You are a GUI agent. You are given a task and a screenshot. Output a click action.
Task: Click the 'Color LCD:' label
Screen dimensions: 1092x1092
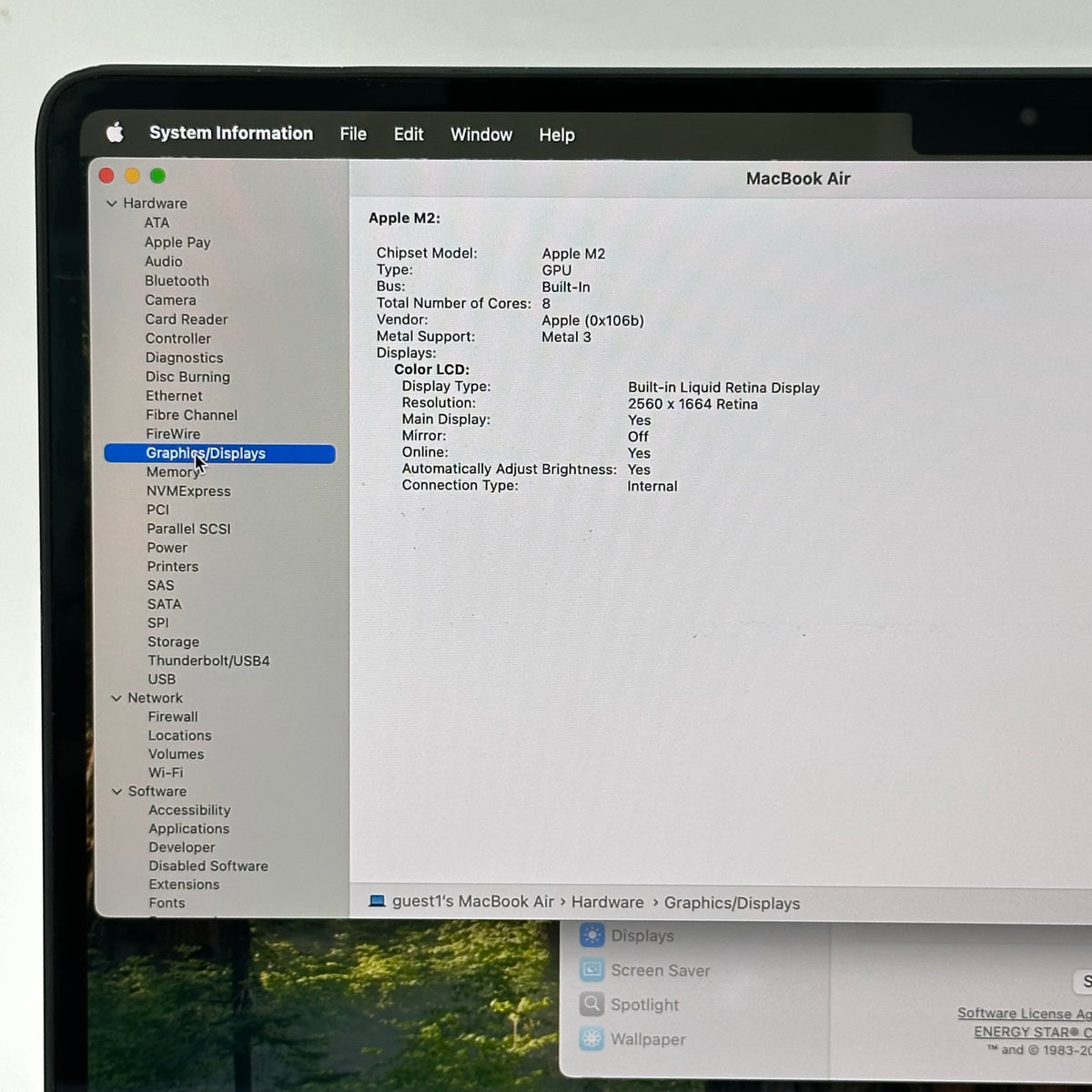coord(431,369)
